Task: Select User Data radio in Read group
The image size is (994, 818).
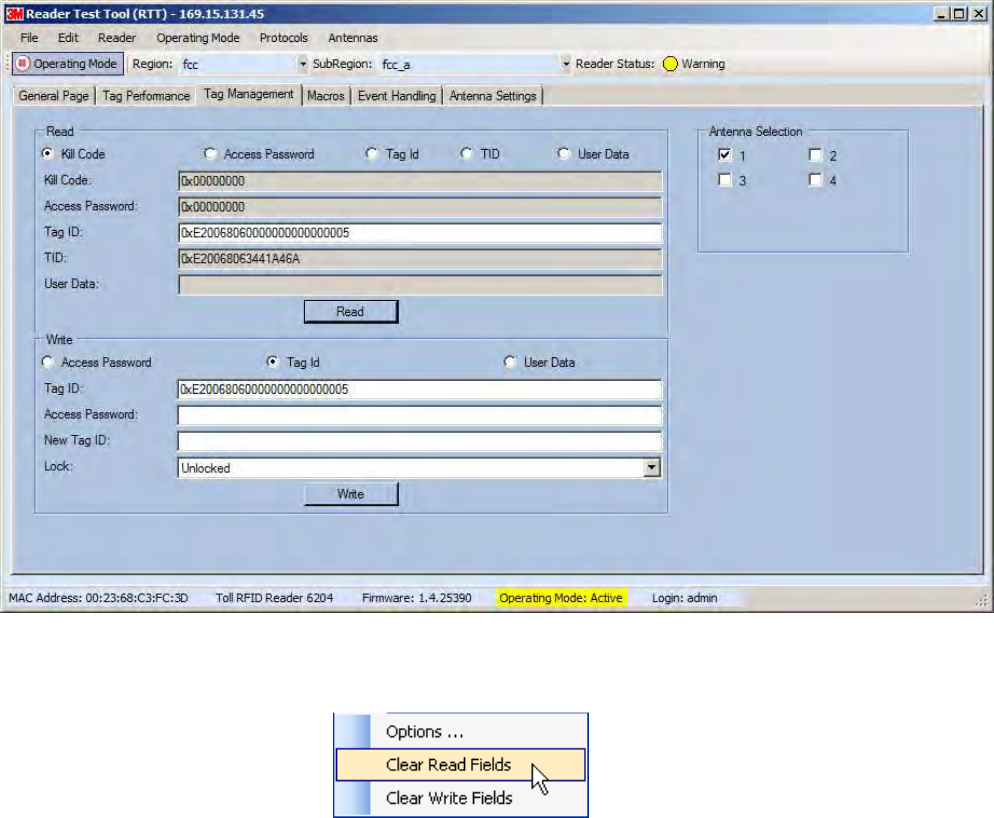Action: tap(564, 153)
